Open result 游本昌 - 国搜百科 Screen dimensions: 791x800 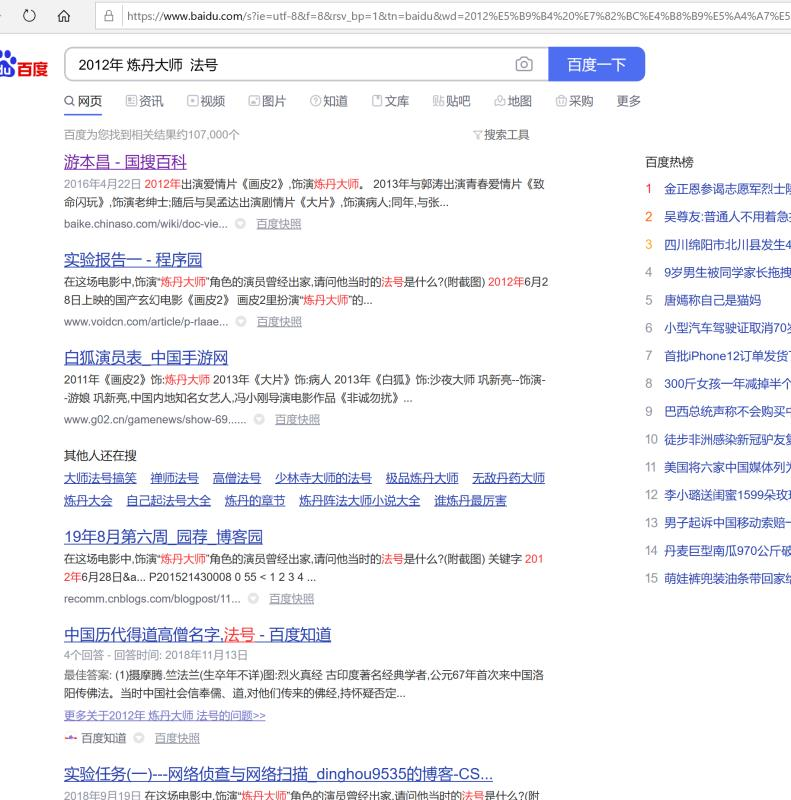pyautogui.click(x=125, y=162)
